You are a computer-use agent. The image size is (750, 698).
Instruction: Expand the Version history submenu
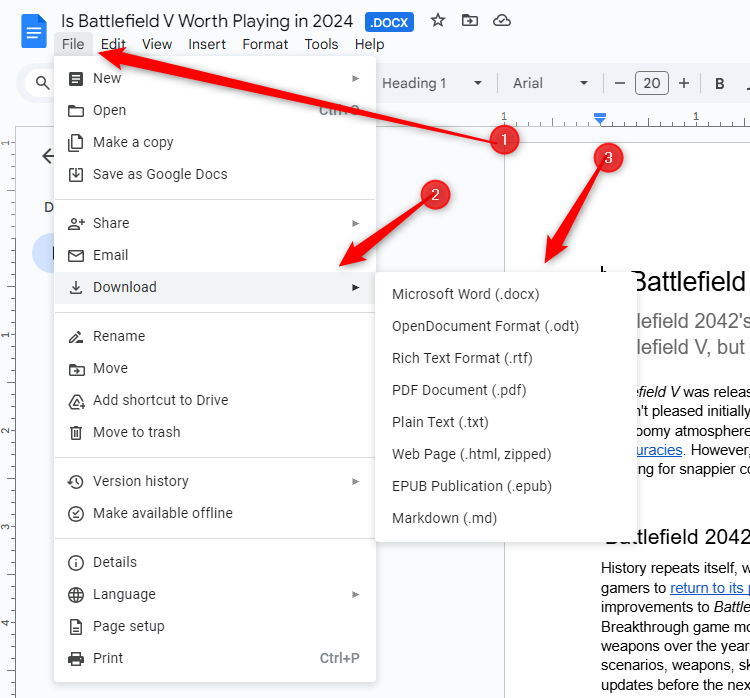coord(215,481)
